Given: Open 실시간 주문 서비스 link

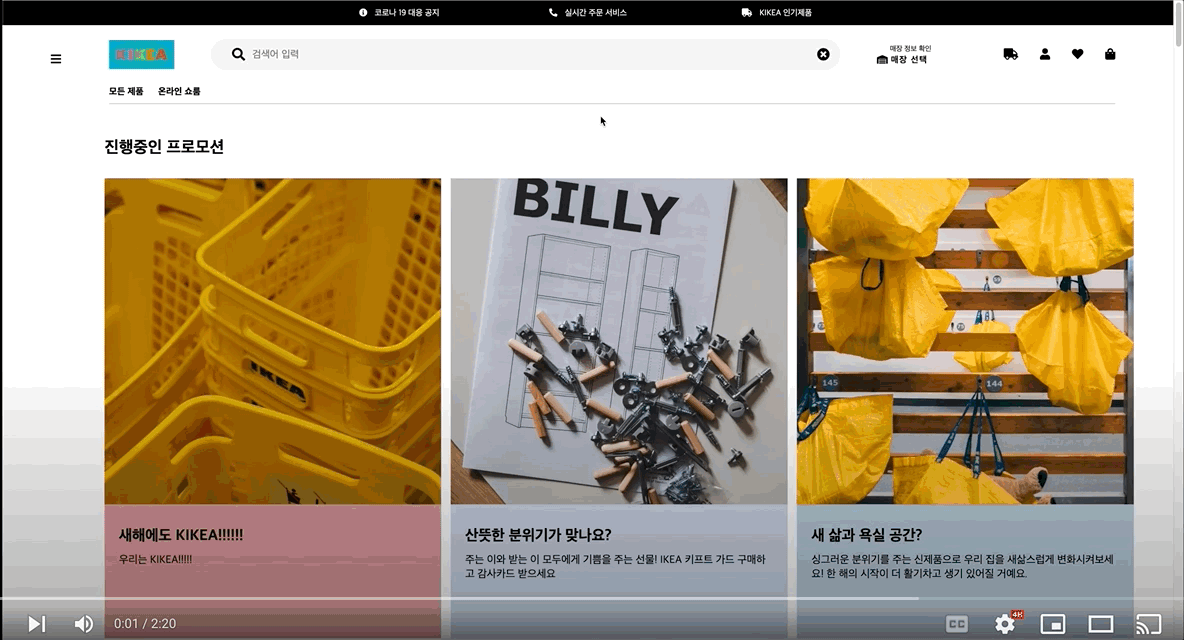Looking at the screenshot, I should [595, 13].
